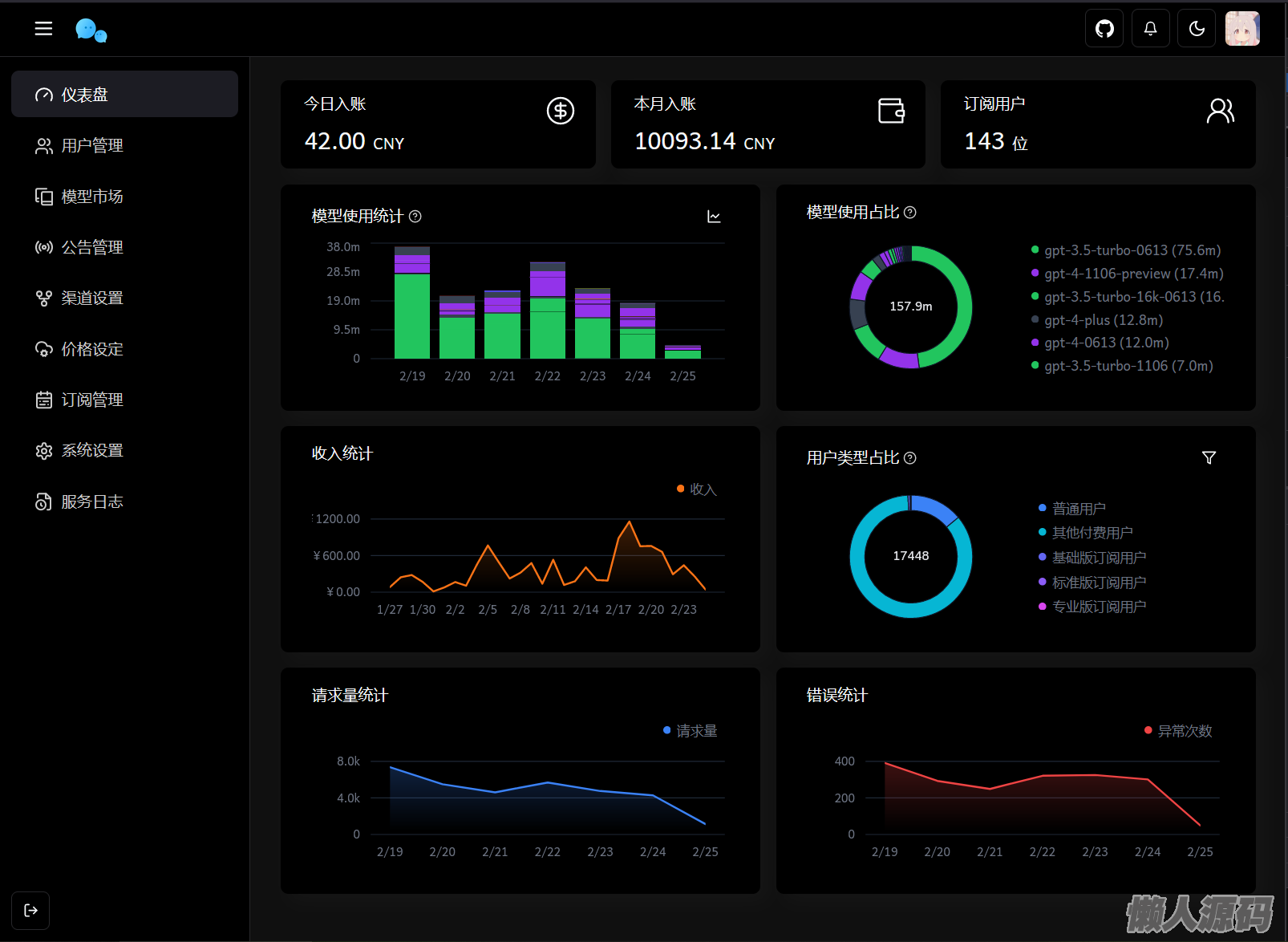Switch 模型使用统计 chart type icon
The width and height of the screenshot is (1288, 942).
[714, 217]
